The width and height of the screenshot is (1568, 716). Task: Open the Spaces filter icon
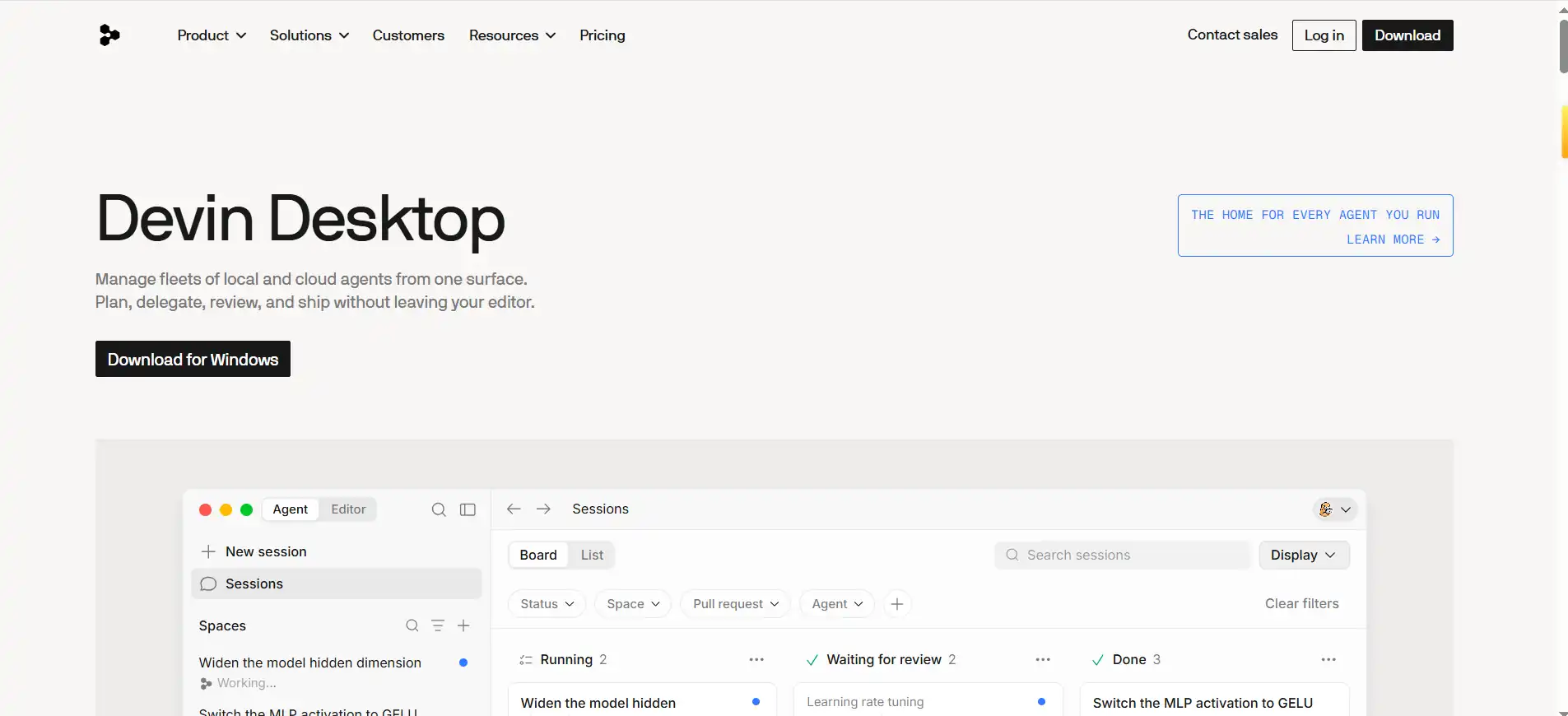pyautogui.click(x=438, y=625)
